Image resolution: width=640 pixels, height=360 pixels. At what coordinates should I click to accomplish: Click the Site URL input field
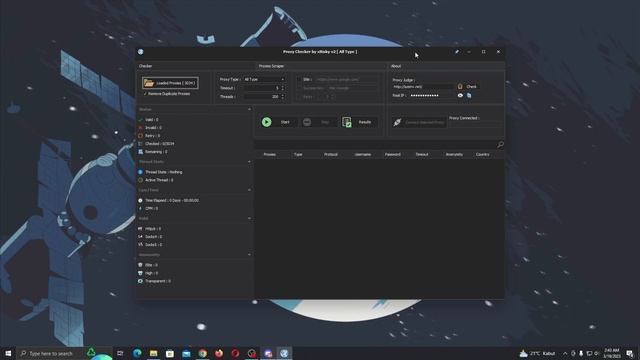346,80
